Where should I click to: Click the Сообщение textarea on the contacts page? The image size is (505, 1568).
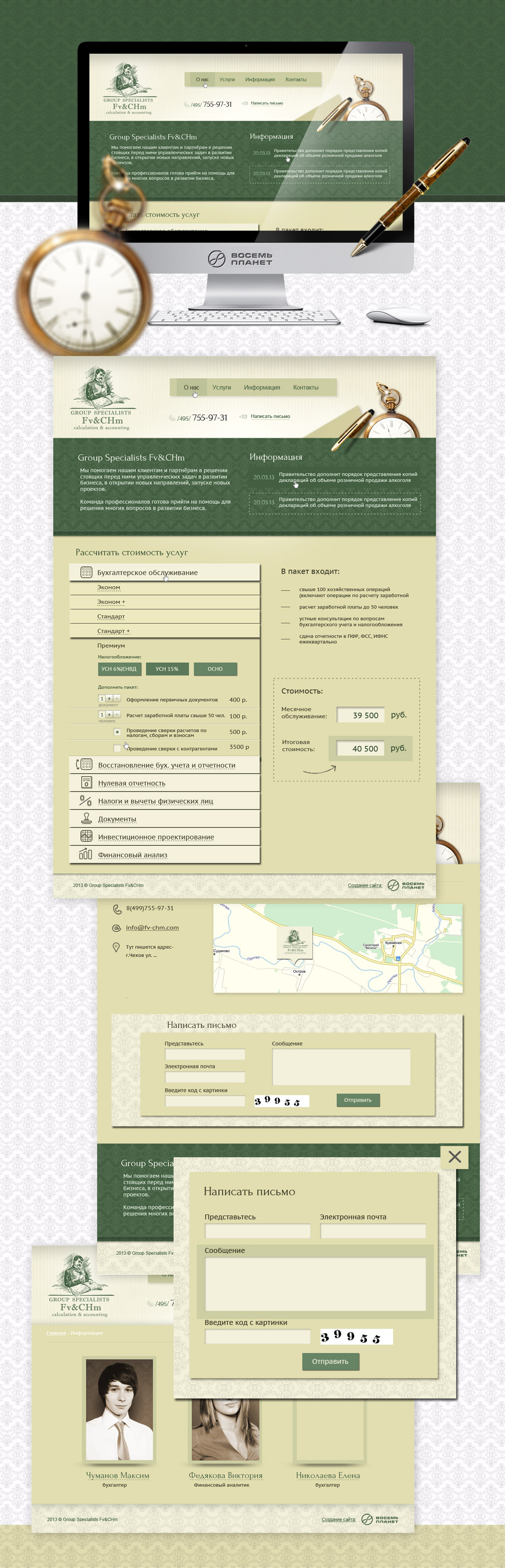click(341, 1067)
